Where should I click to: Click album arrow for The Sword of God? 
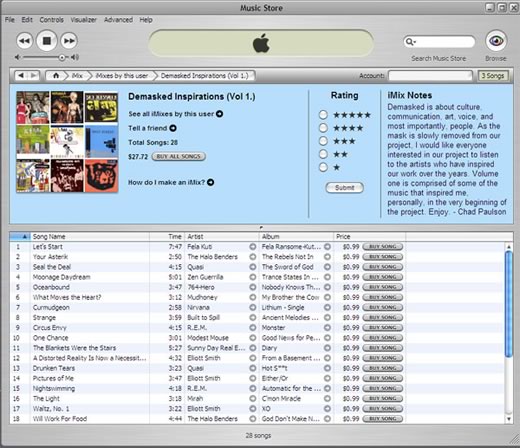pos(328,267)
